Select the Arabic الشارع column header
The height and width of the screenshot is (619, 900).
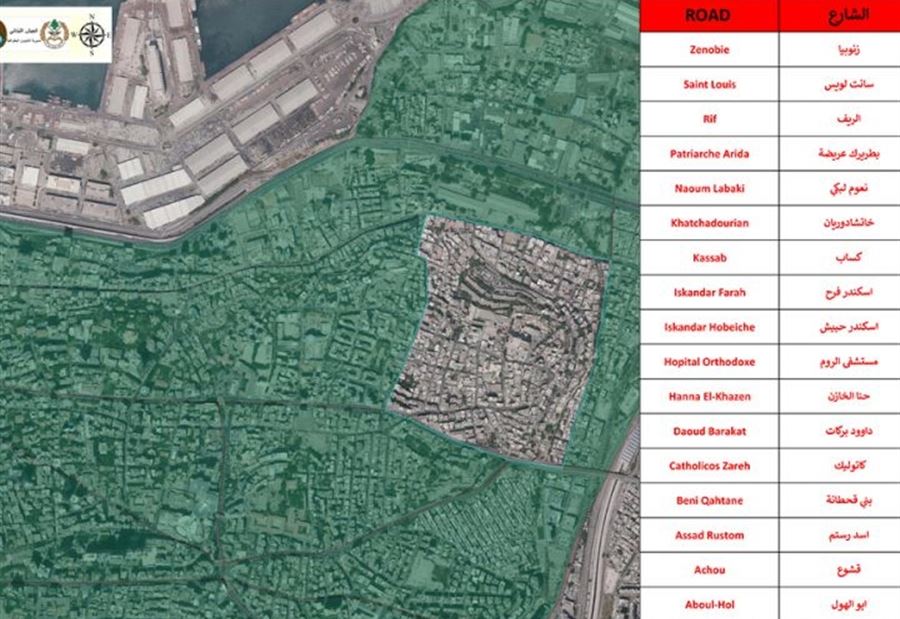(835, 15)
